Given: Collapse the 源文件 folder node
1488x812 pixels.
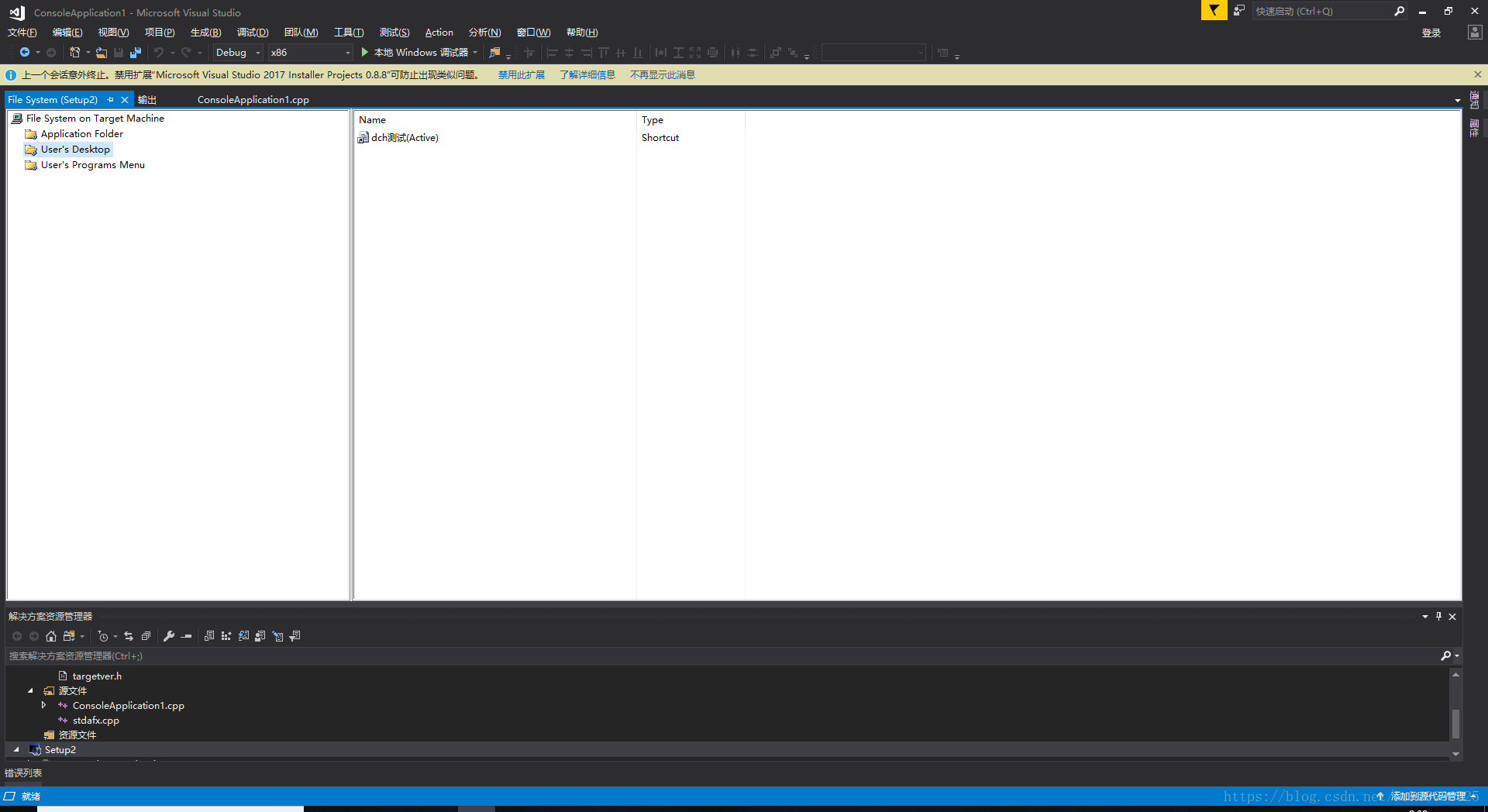Looking at the screenshot, I should coord(30,691).
